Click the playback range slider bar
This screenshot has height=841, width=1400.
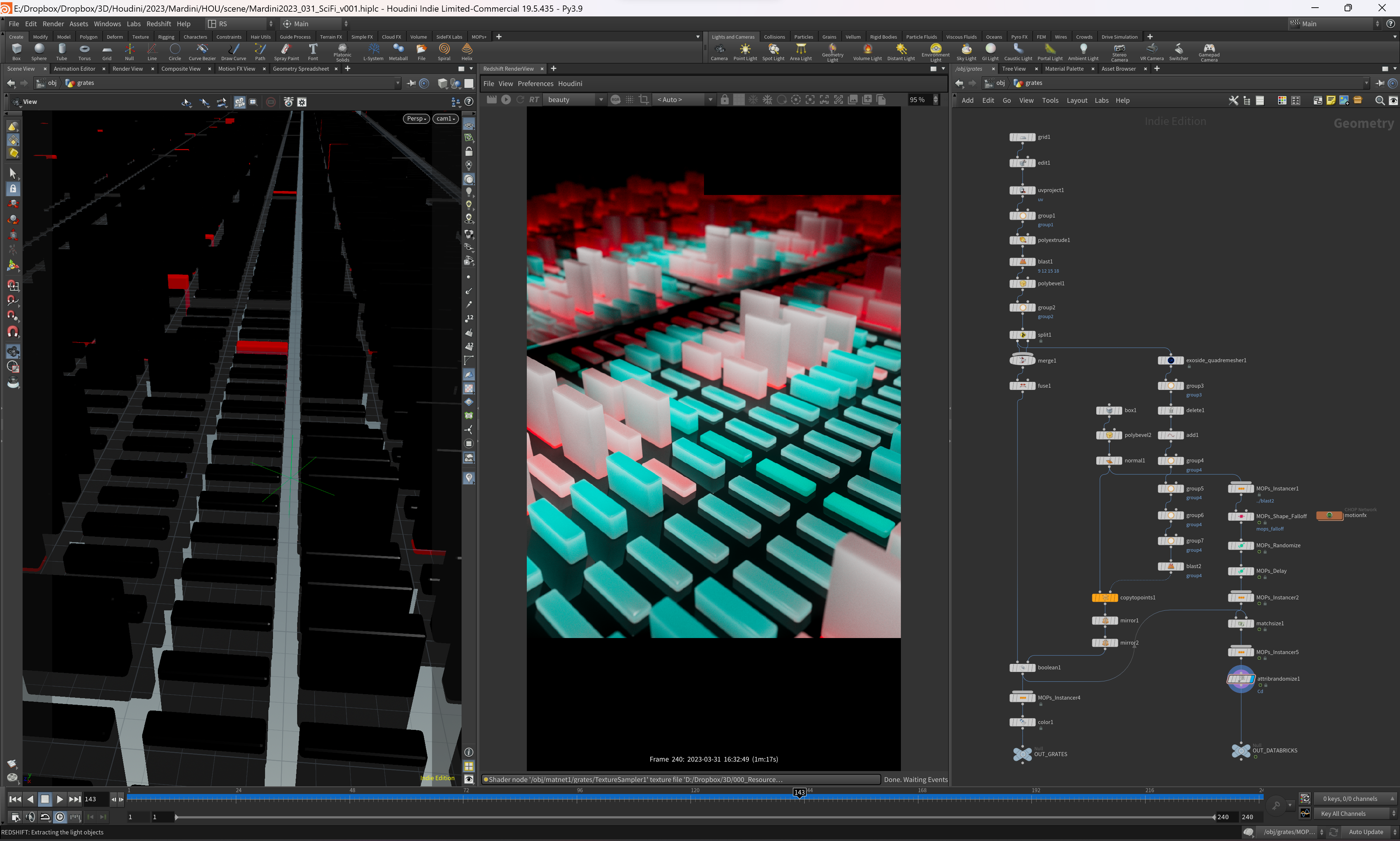coord(695,817)
